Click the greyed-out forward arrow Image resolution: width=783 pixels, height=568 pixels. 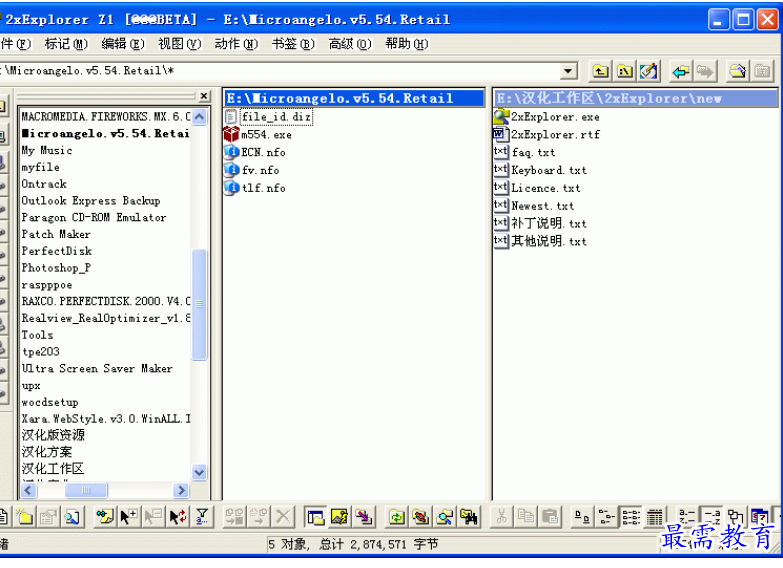tap(705, 71)
